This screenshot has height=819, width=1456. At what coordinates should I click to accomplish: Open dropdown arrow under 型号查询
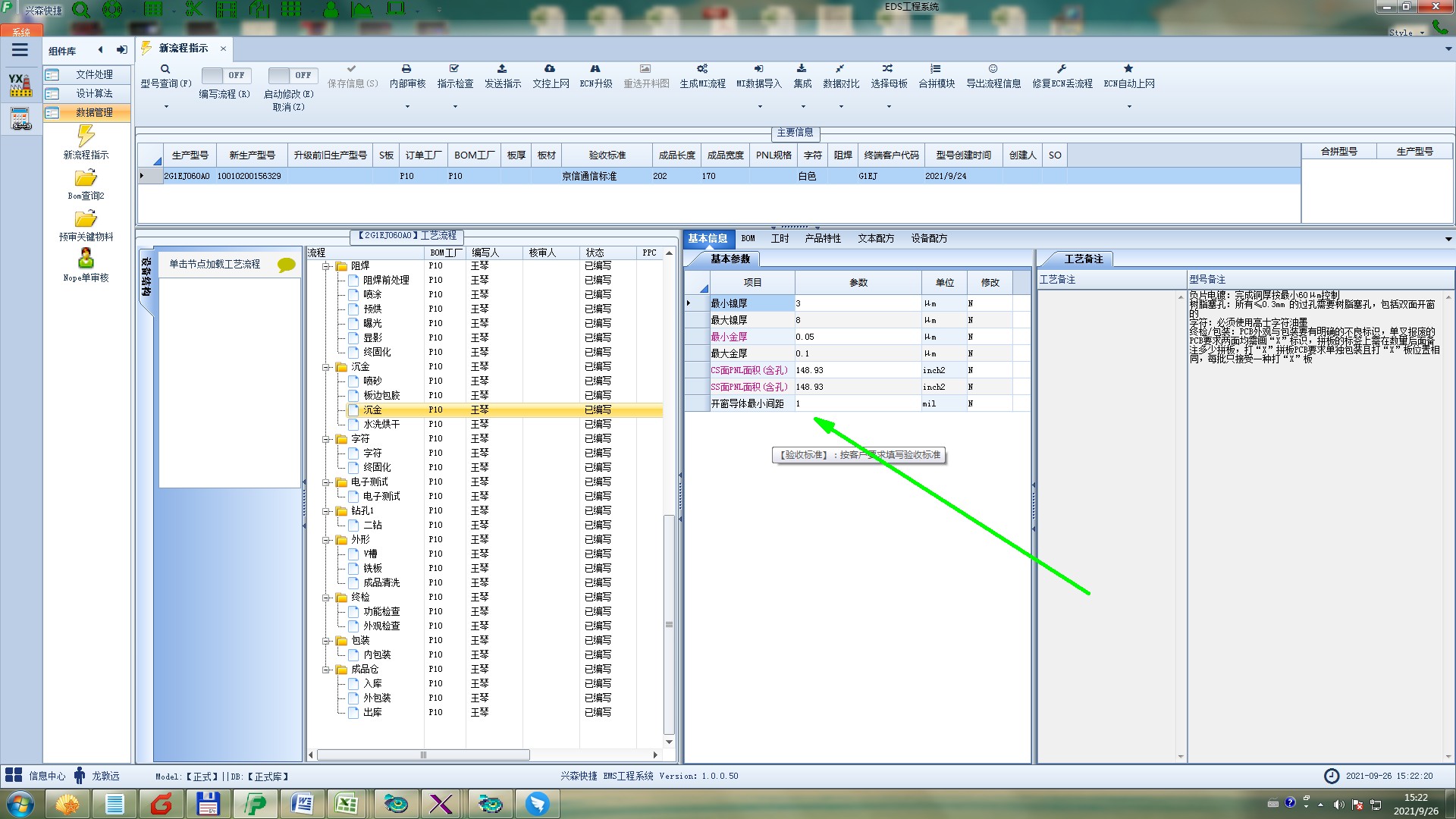click(x=166, y=106)
